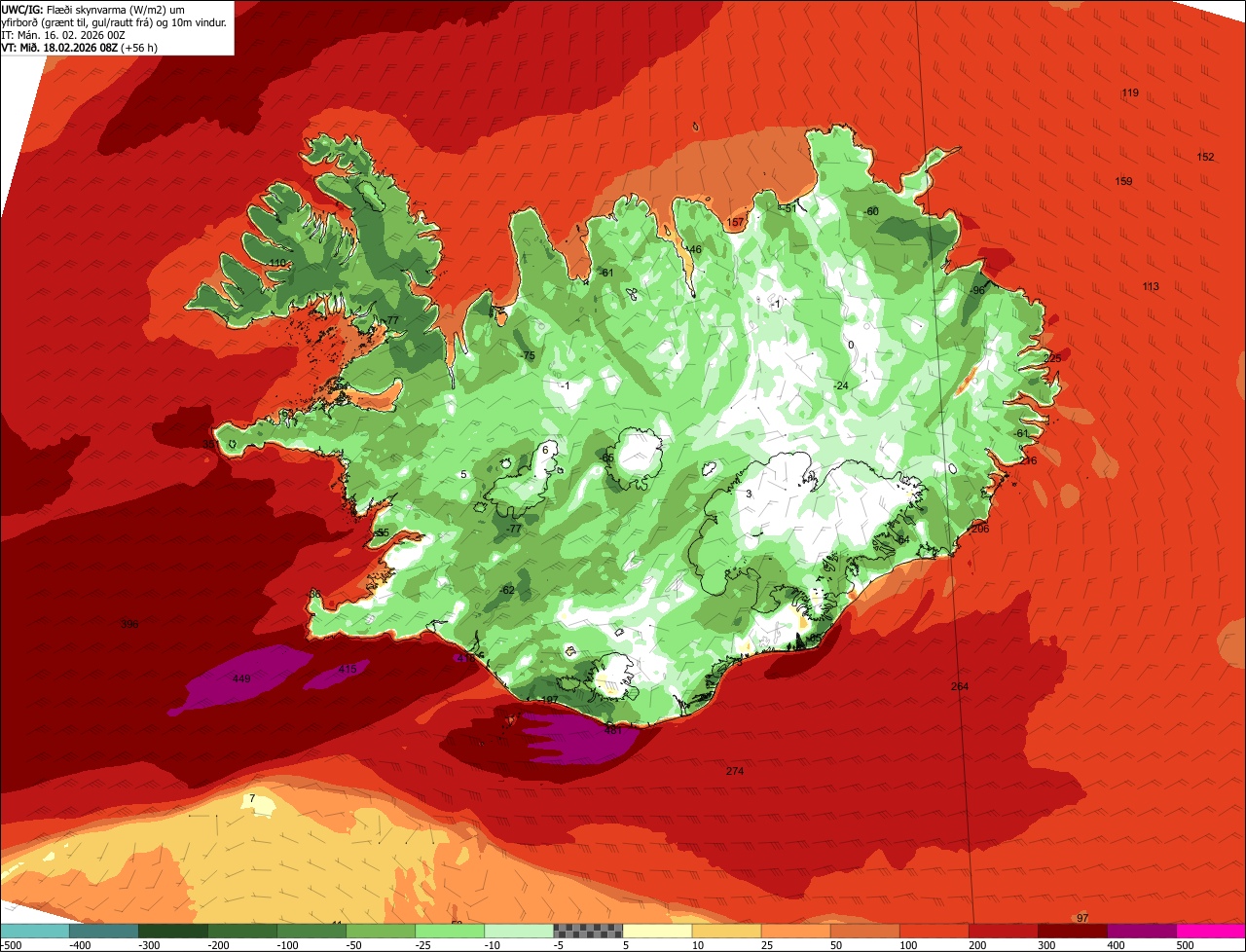Click the value 3 on the Vatnajökull glacier

click(749, 494)
